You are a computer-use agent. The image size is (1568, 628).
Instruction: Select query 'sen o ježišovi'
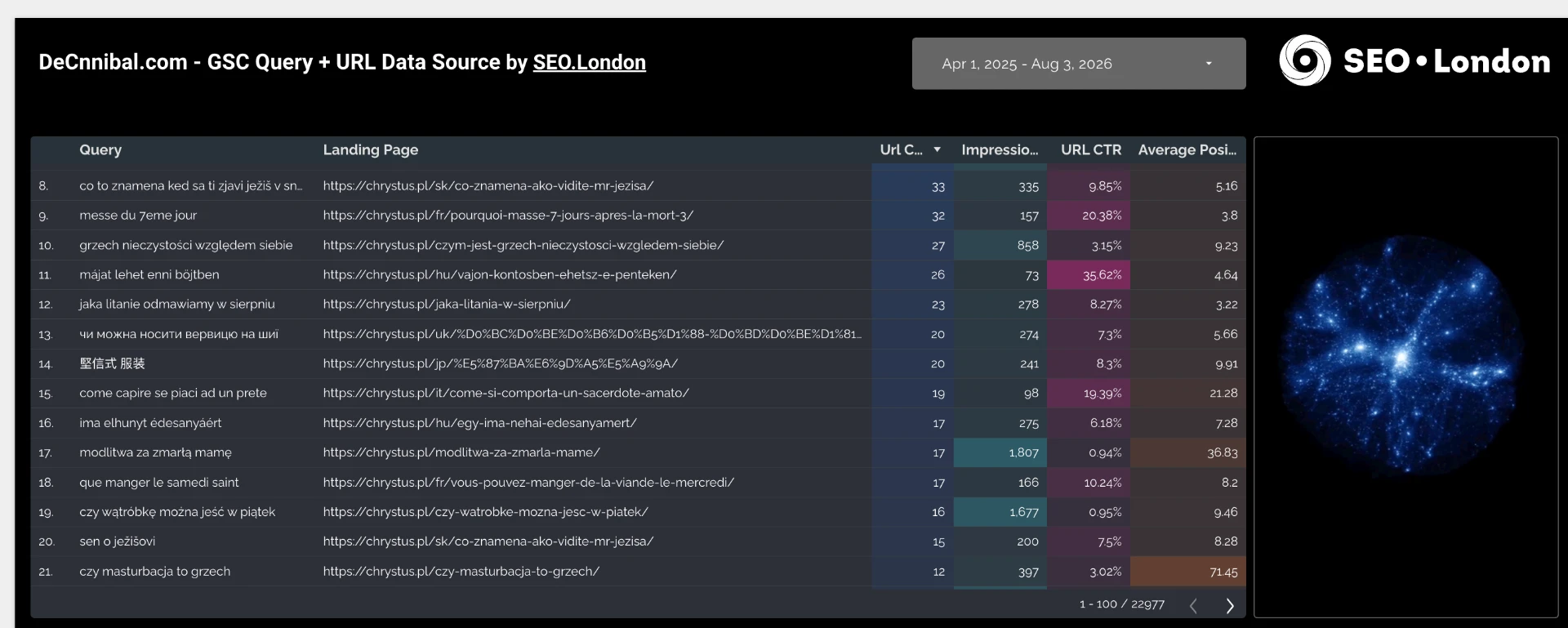tap(117, 541)
